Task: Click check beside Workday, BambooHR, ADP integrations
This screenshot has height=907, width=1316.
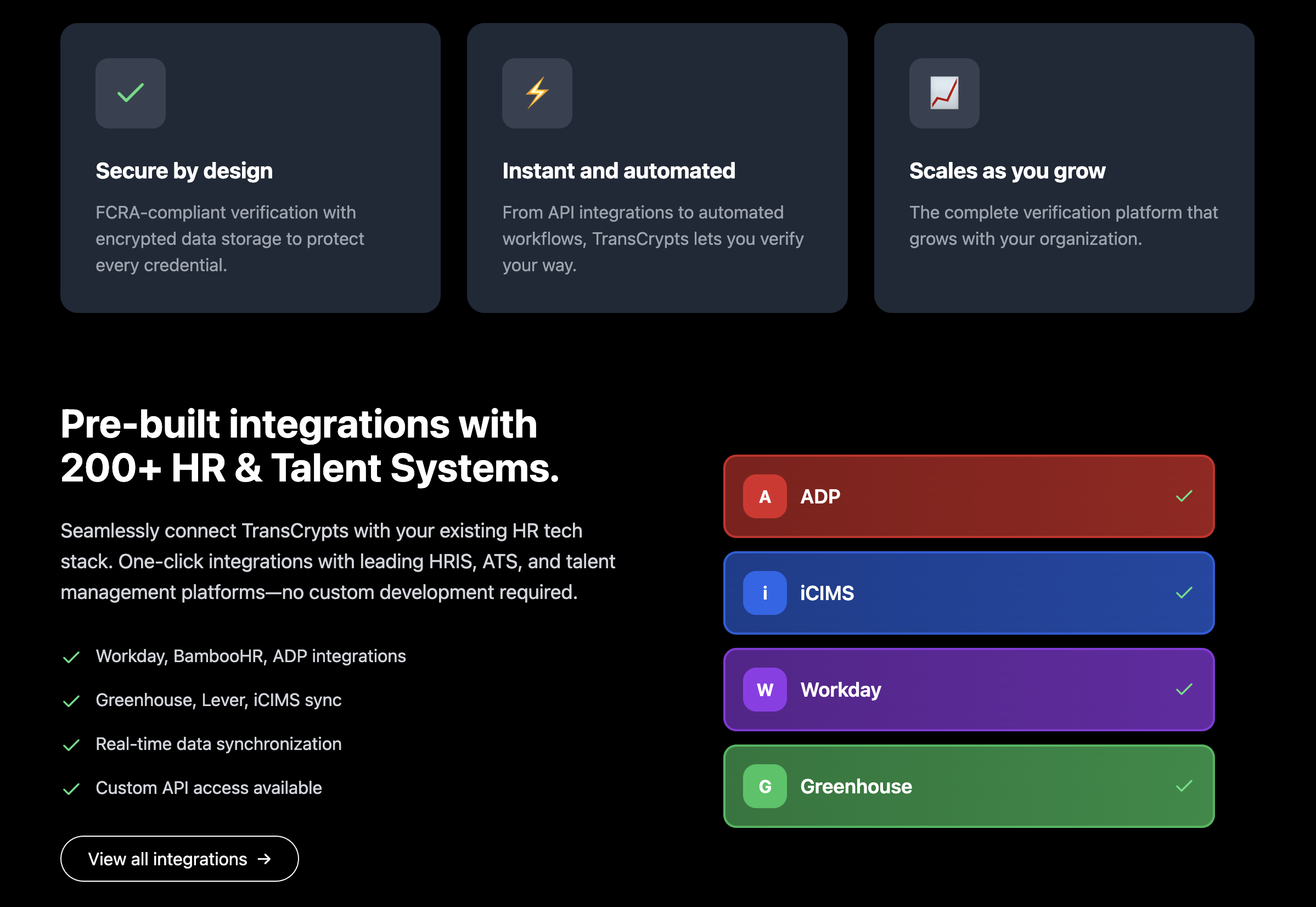Action: 71,657
